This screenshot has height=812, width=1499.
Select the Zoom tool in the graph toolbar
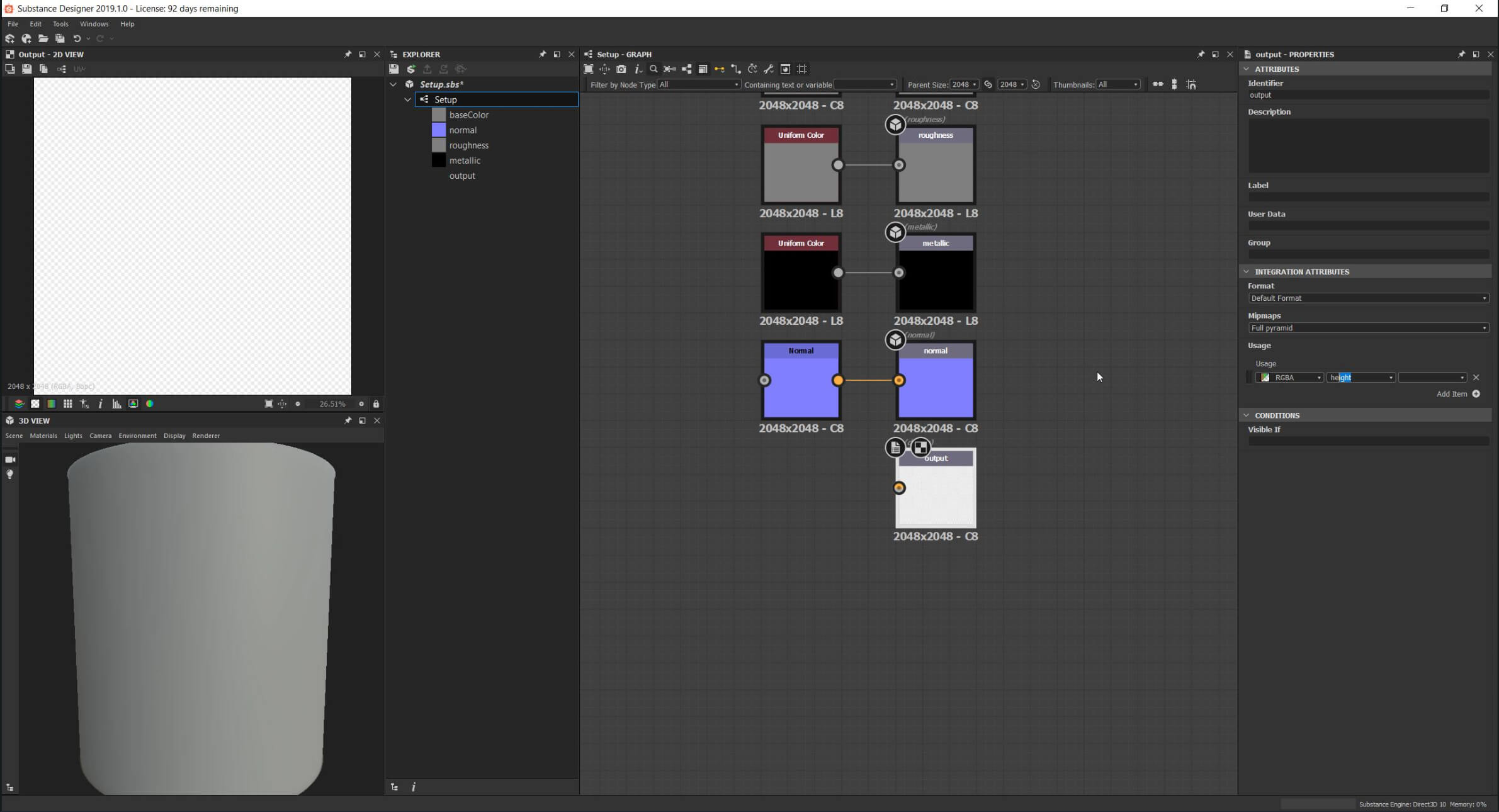tap(654, 69)
